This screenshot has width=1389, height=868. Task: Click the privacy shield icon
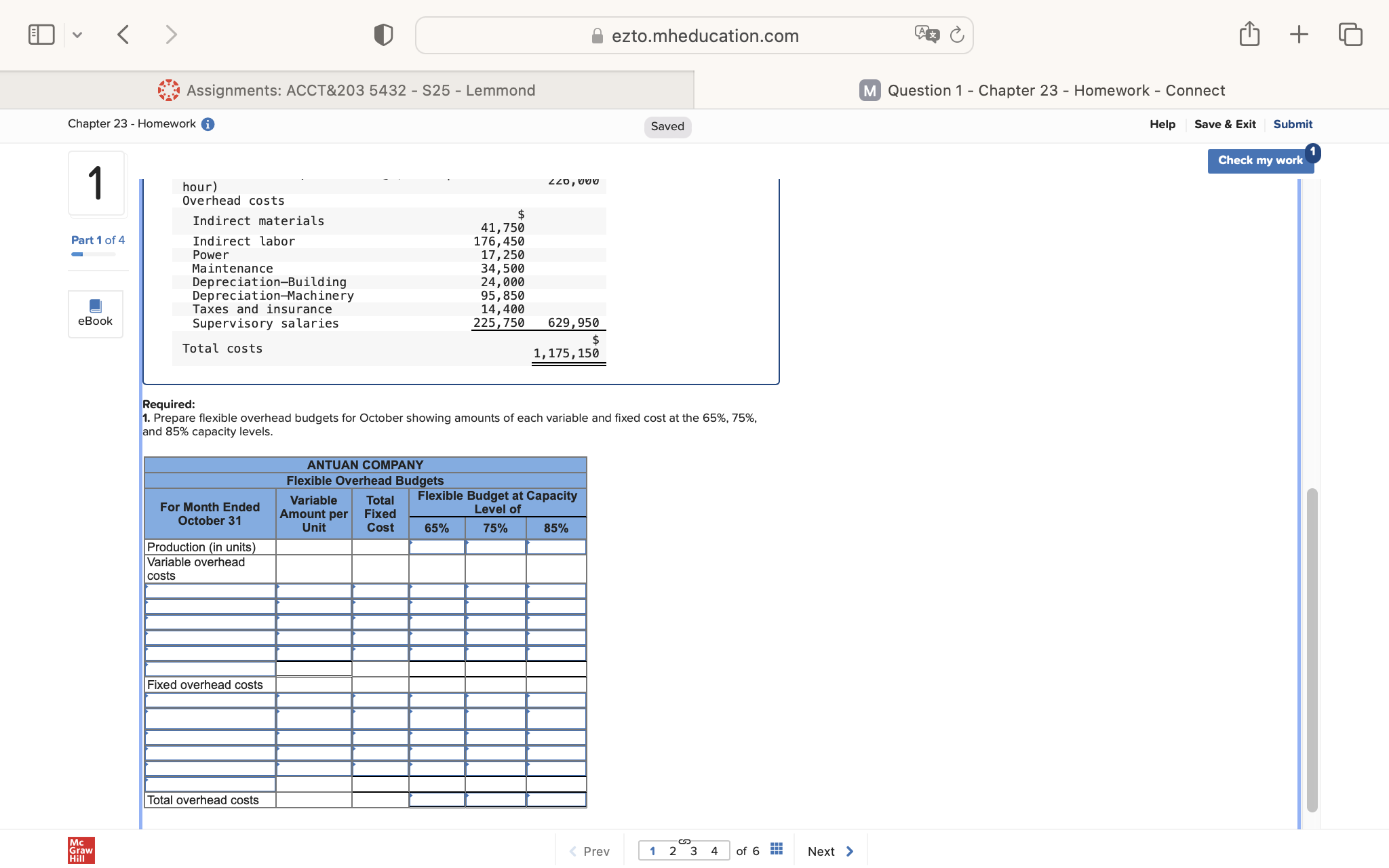(x=383, y=35)
